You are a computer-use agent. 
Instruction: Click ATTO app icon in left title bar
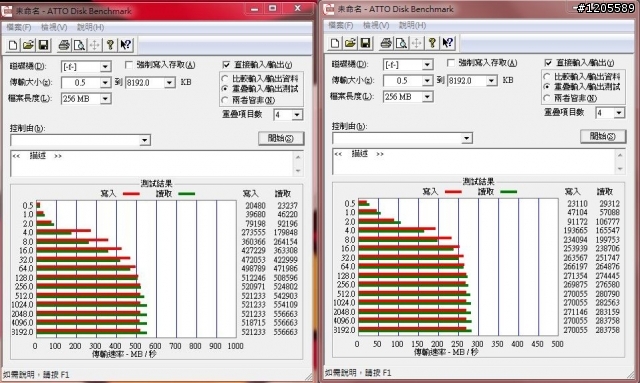(x=7, y=11)
